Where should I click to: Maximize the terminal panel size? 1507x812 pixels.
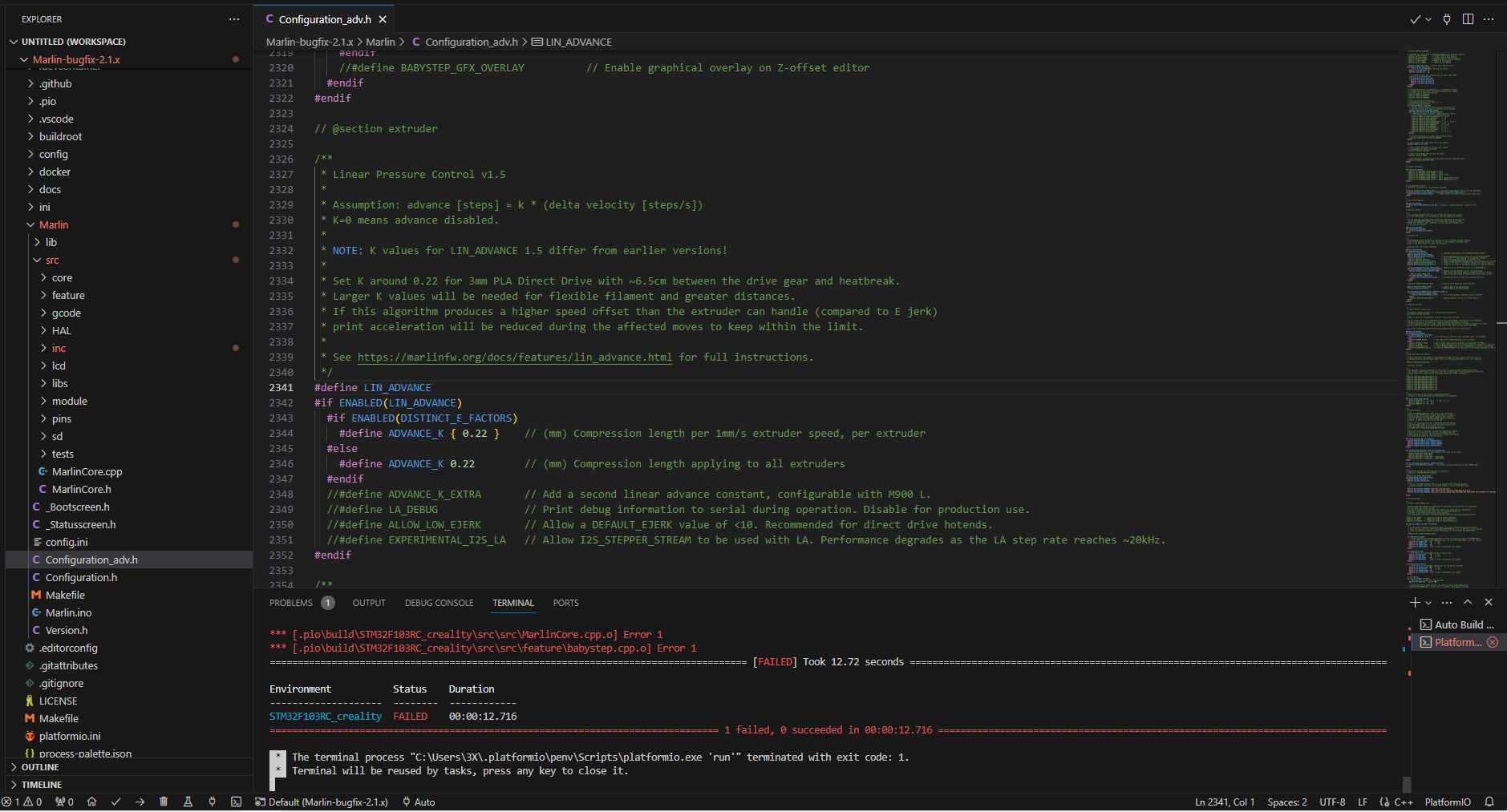[x=1468, y=602]
